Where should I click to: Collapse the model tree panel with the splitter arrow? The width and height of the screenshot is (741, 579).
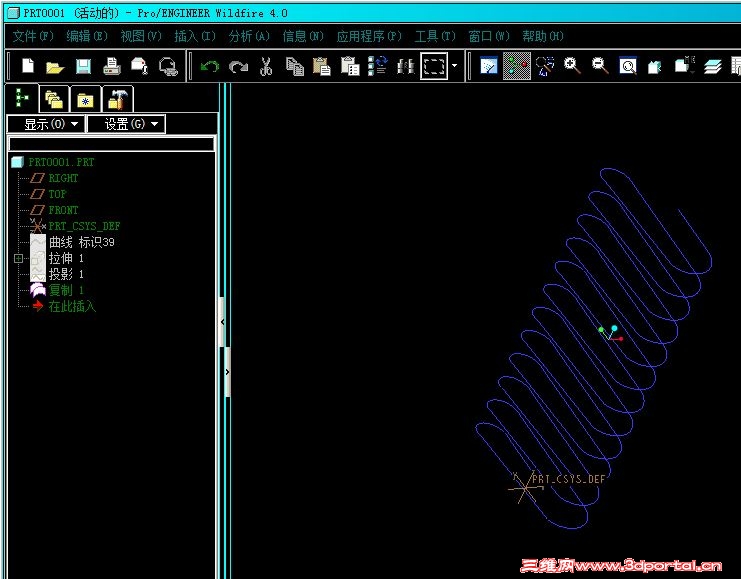coord(223,322)
